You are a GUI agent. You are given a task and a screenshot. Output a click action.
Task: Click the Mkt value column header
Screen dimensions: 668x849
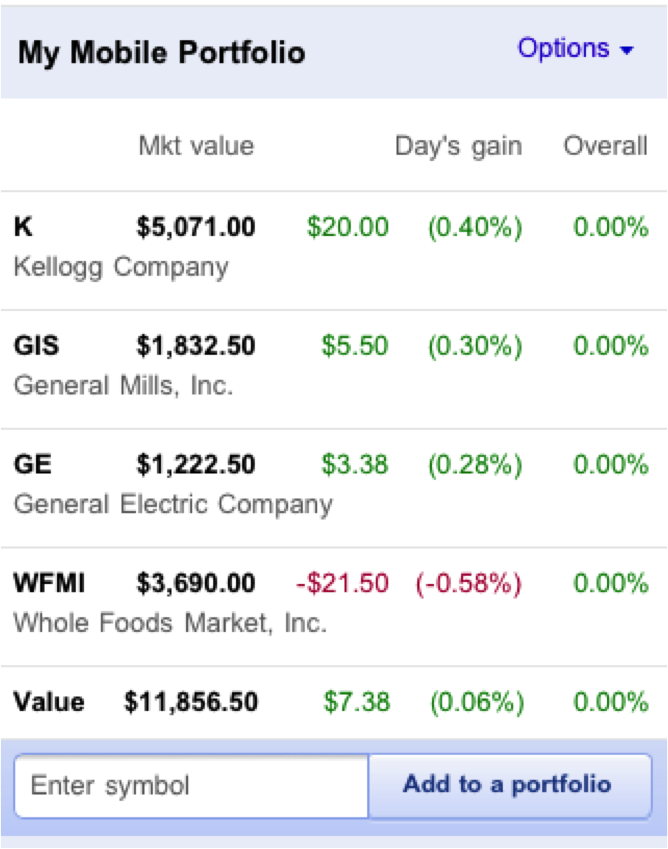pos(196,147)
